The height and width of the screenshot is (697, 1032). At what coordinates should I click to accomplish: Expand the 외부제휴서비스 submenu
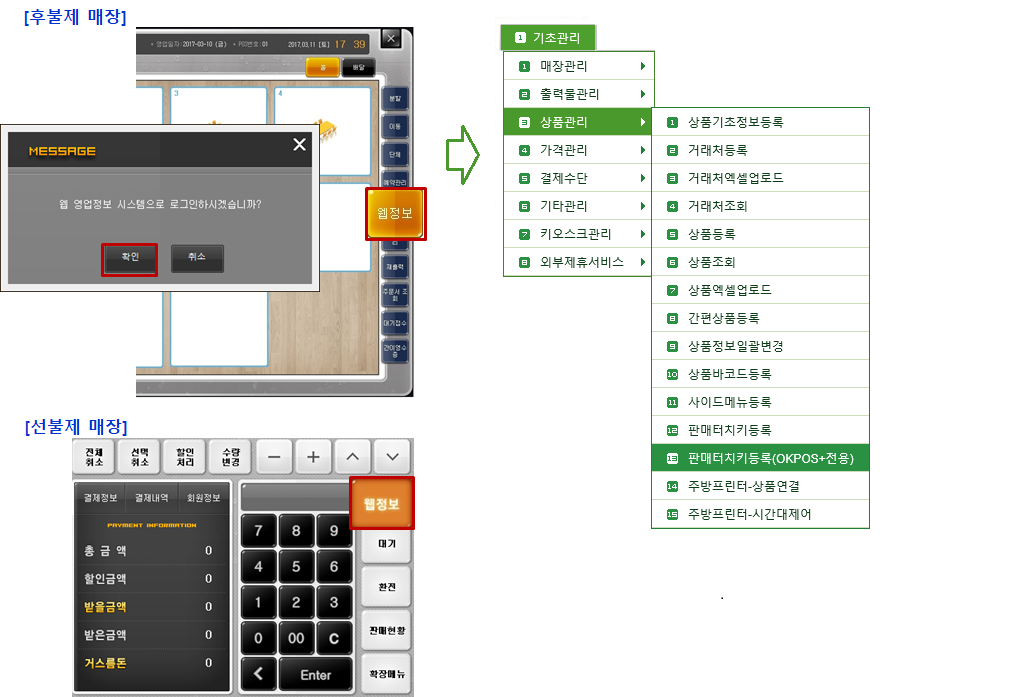579,262
